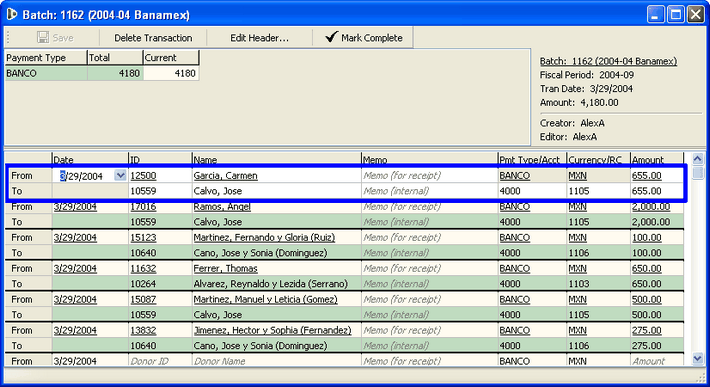Click Delete Transaction in the toolbar
The height and width of the screenshot is (387, 710).
pos(153,38)
